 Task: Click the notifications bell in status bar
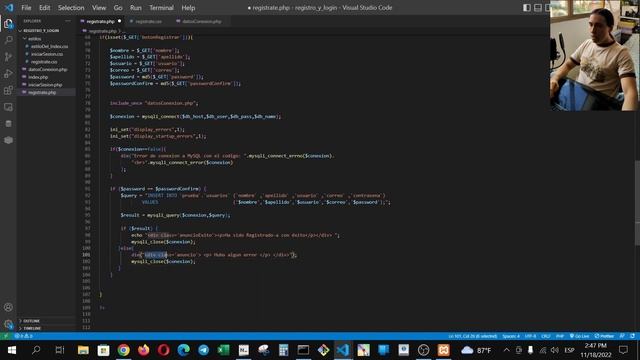[x=632, y=336]
